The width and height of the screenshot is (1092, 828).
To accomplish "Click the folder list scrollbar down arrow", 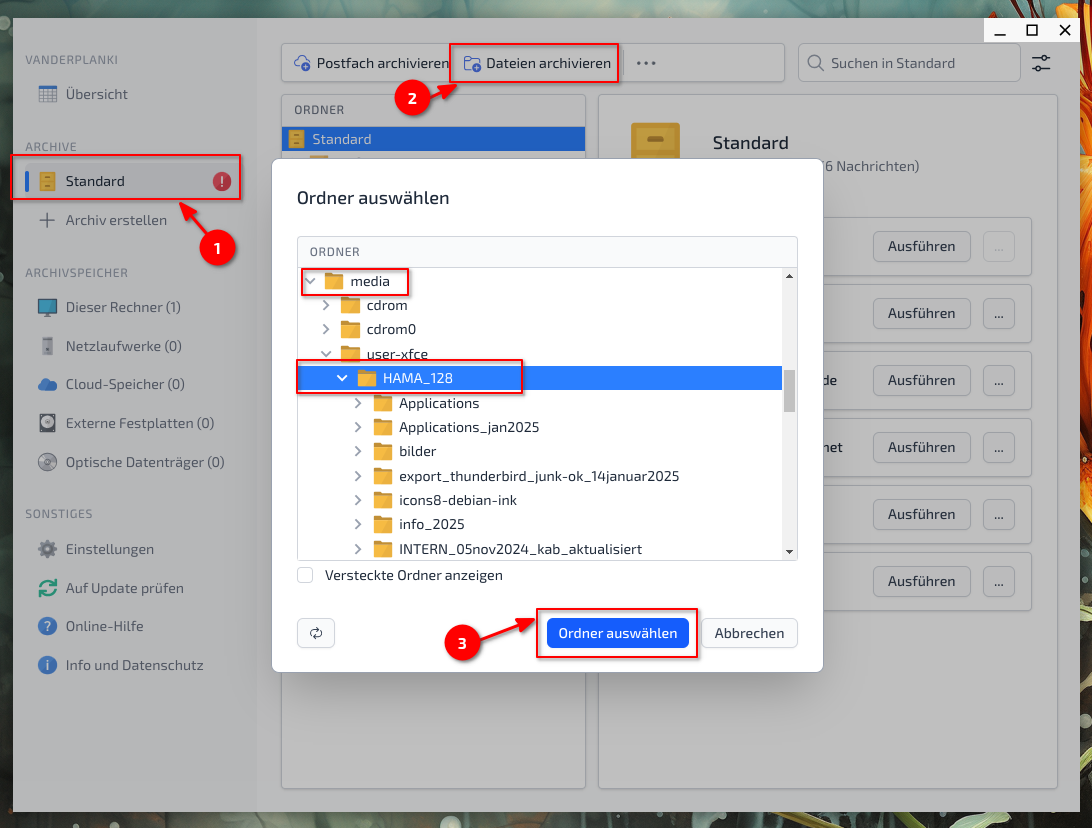I will [789, 551].
